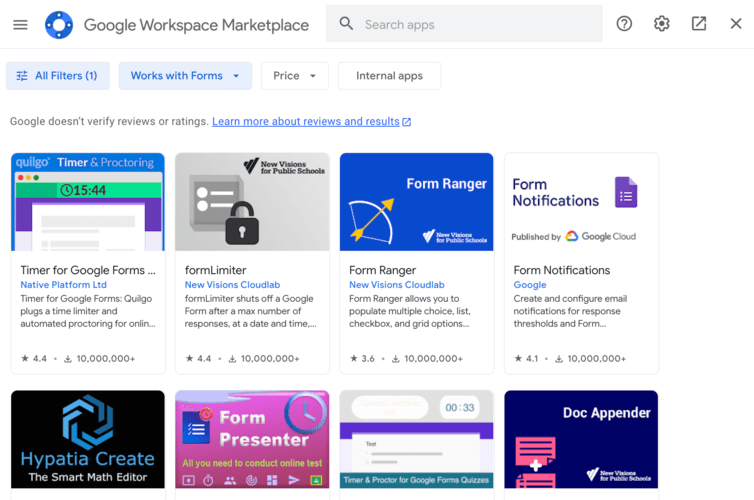754x500 pixels.
Task: Toggle the Internal apps filter
Action: [x=390, y=76]
